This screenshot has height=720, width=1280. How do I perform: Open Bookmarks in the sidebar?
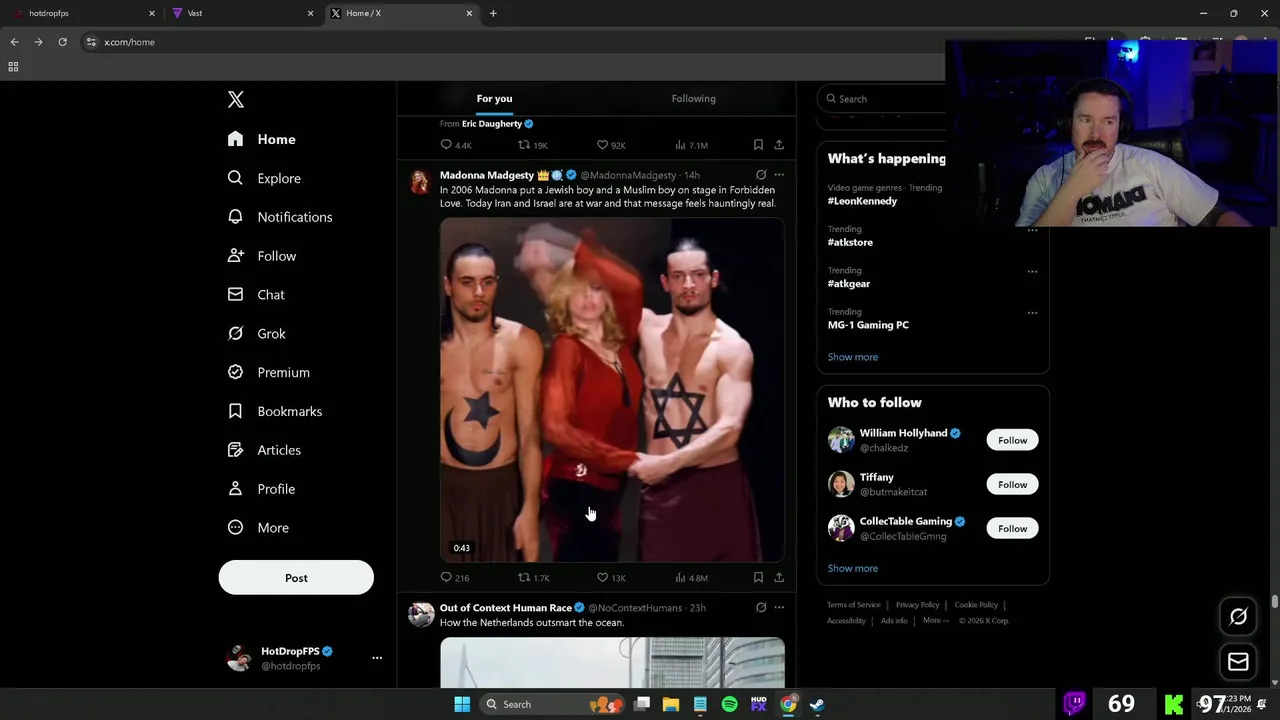(275, 411)
